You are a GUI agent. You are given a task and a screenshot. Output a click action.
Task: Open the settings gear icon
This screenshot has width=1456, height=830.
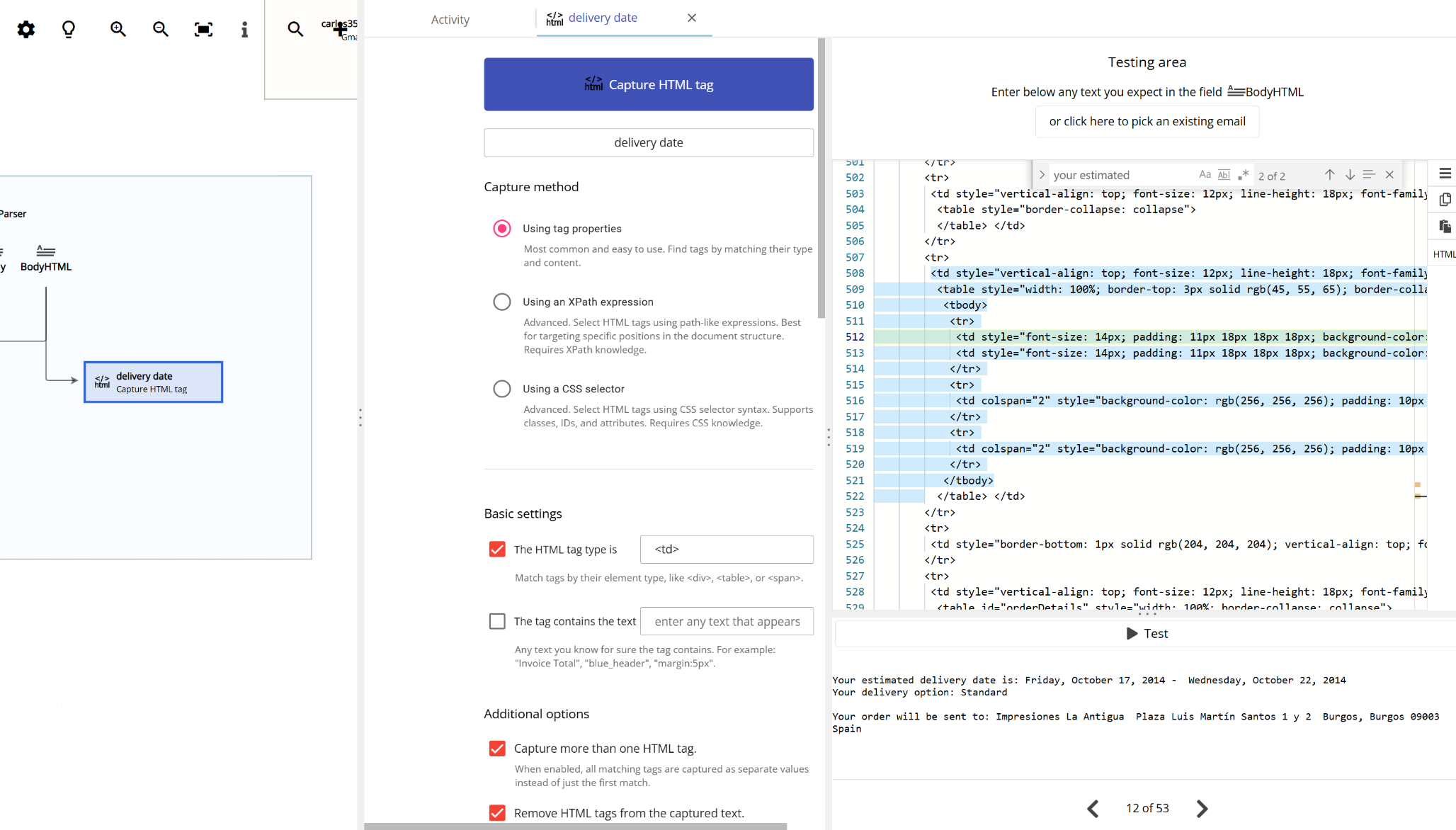(x=25, y=29)
